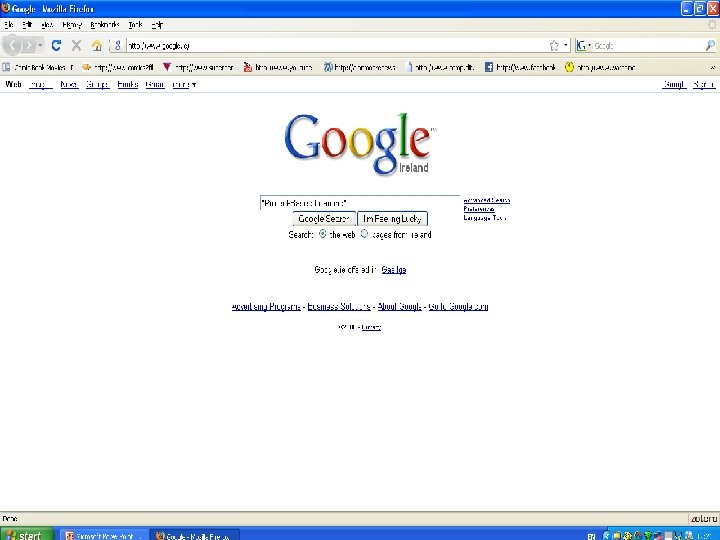The image size is (720, 540).
Task: Click the Firefox activity throbber icon
Action: 712,25
